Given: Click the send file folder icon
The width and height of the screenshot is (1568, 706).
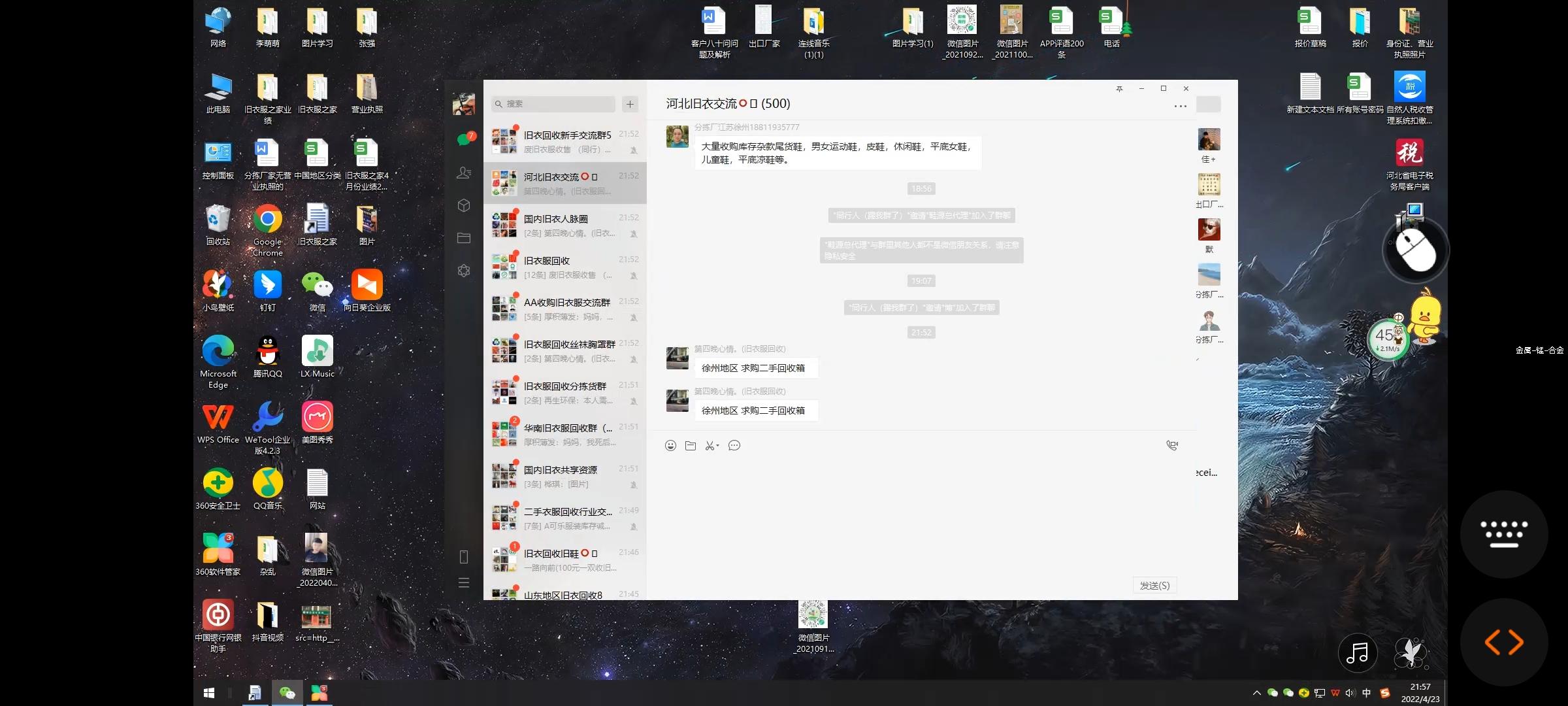Looking at the screenshot, I should point(691,446).
